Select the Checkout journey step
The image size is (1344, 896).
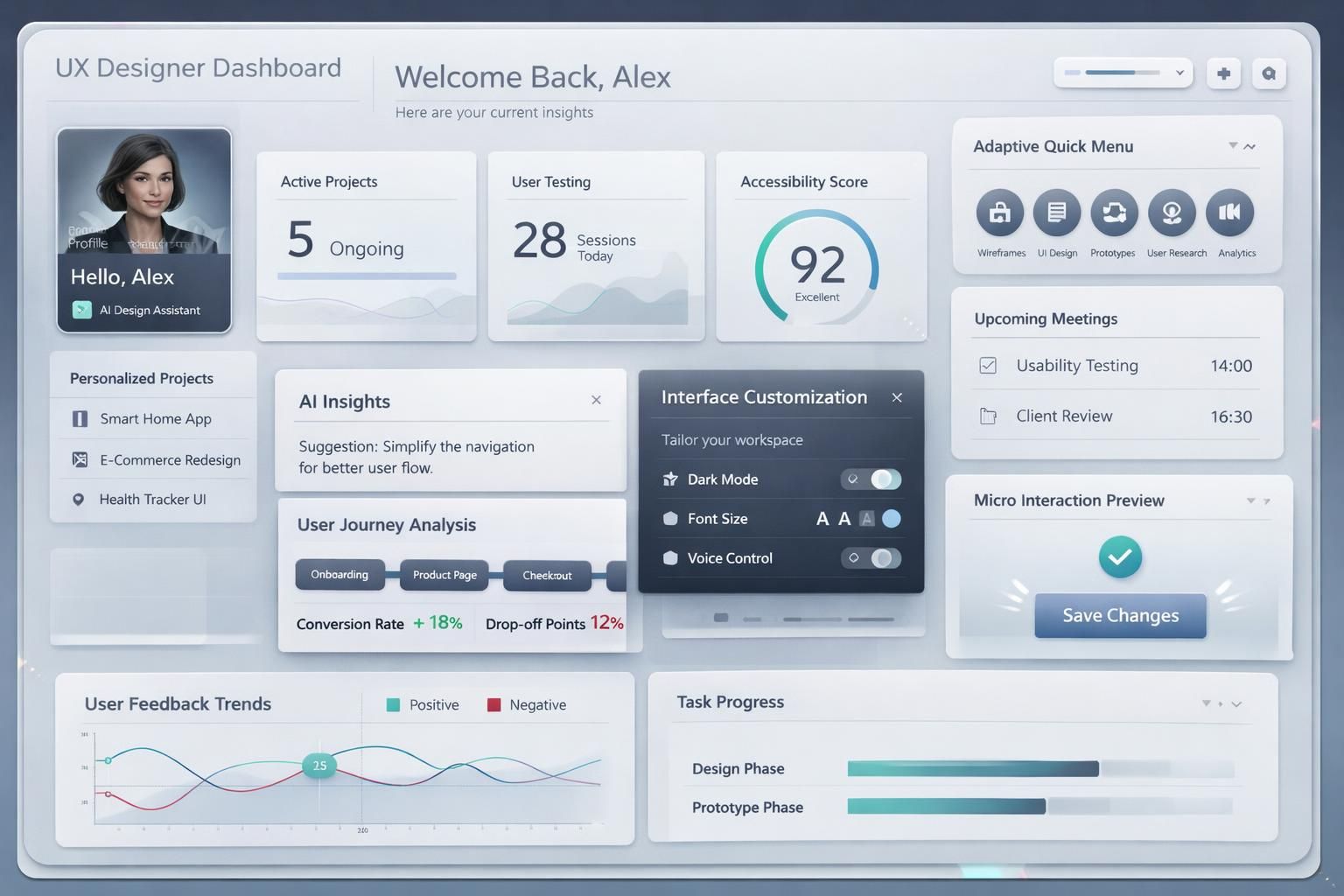pyautogui.click(x=547, y=576)
